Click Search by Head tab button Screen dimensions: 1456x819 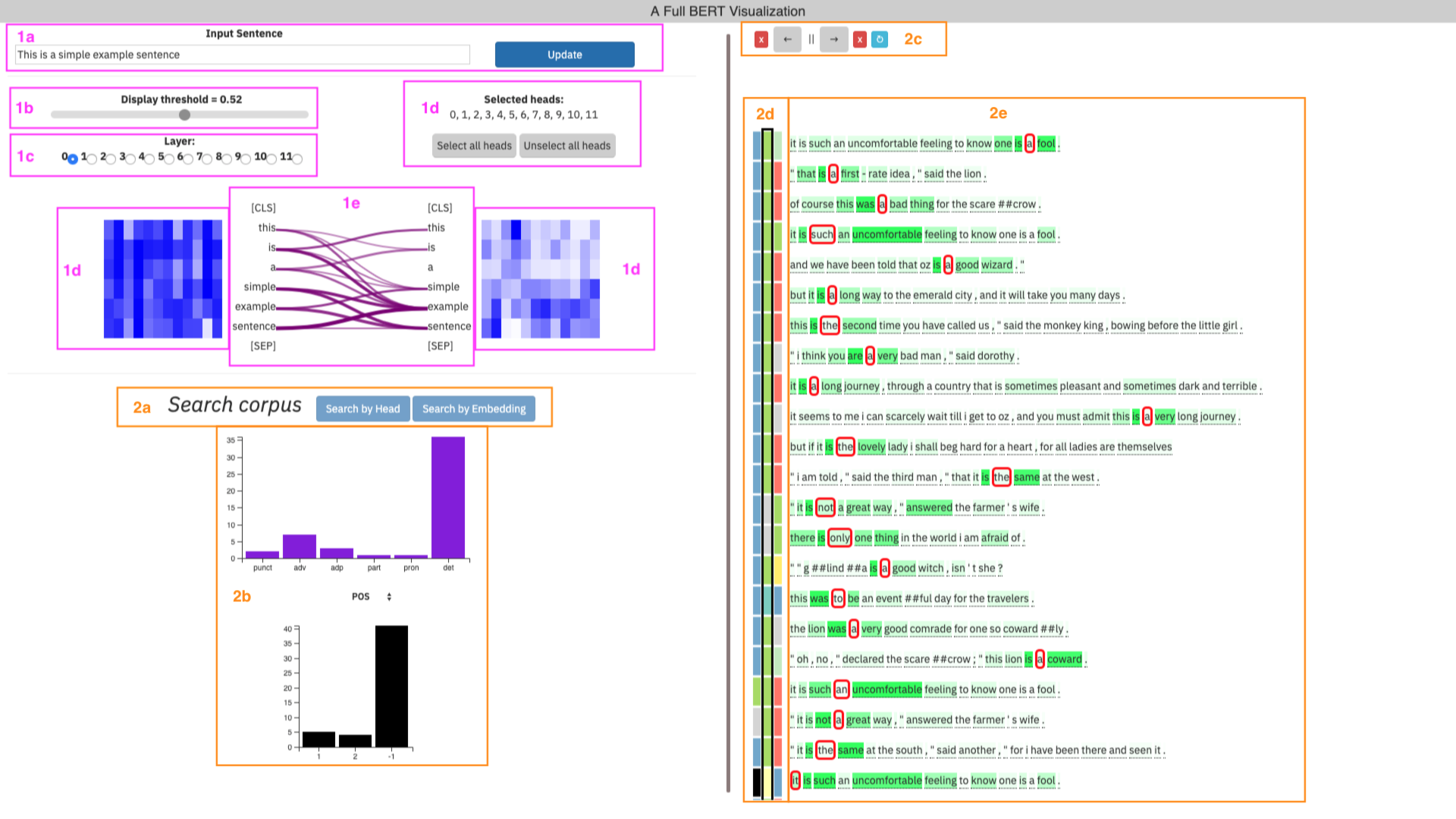click(362, 409)
